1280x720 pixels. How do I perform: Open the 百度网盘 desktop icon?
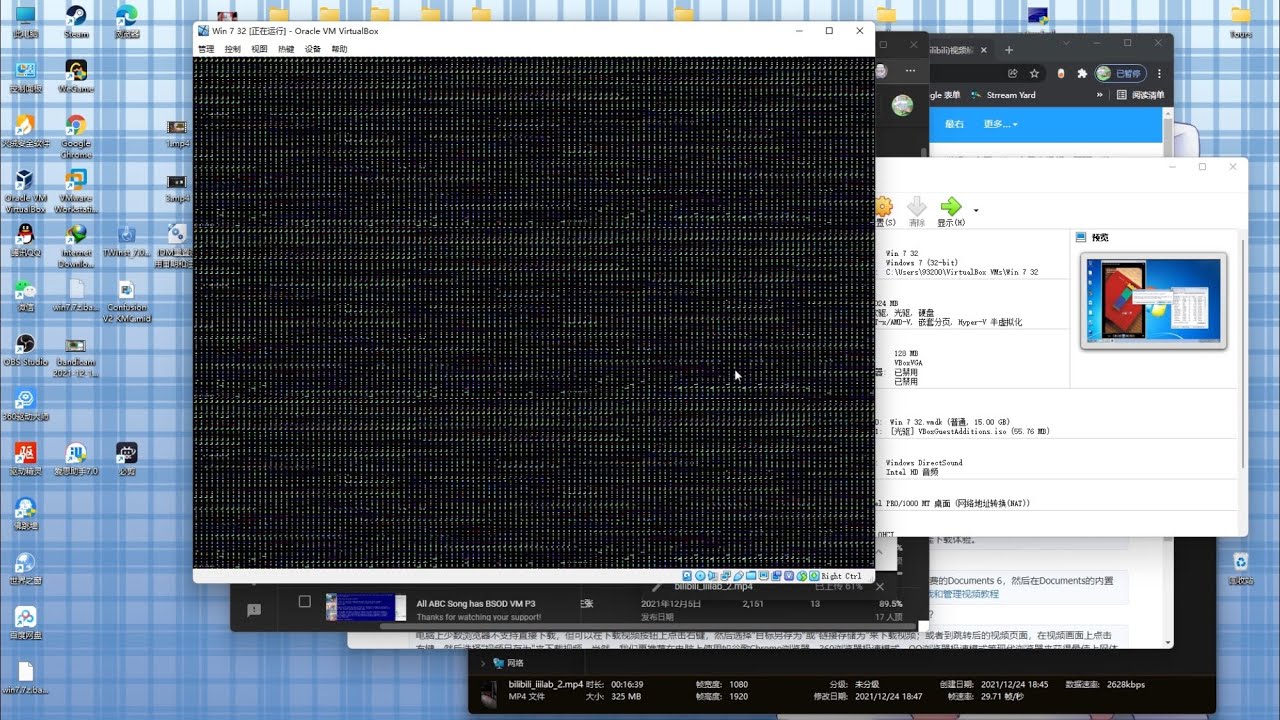click(25, 622)
